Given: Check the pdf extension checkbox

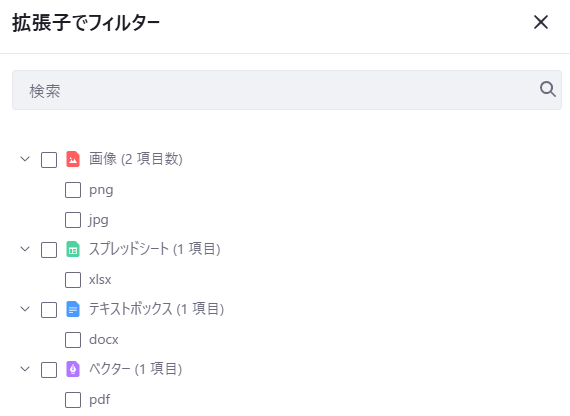Looking at the screenshot, I should [x=73, y=400].
